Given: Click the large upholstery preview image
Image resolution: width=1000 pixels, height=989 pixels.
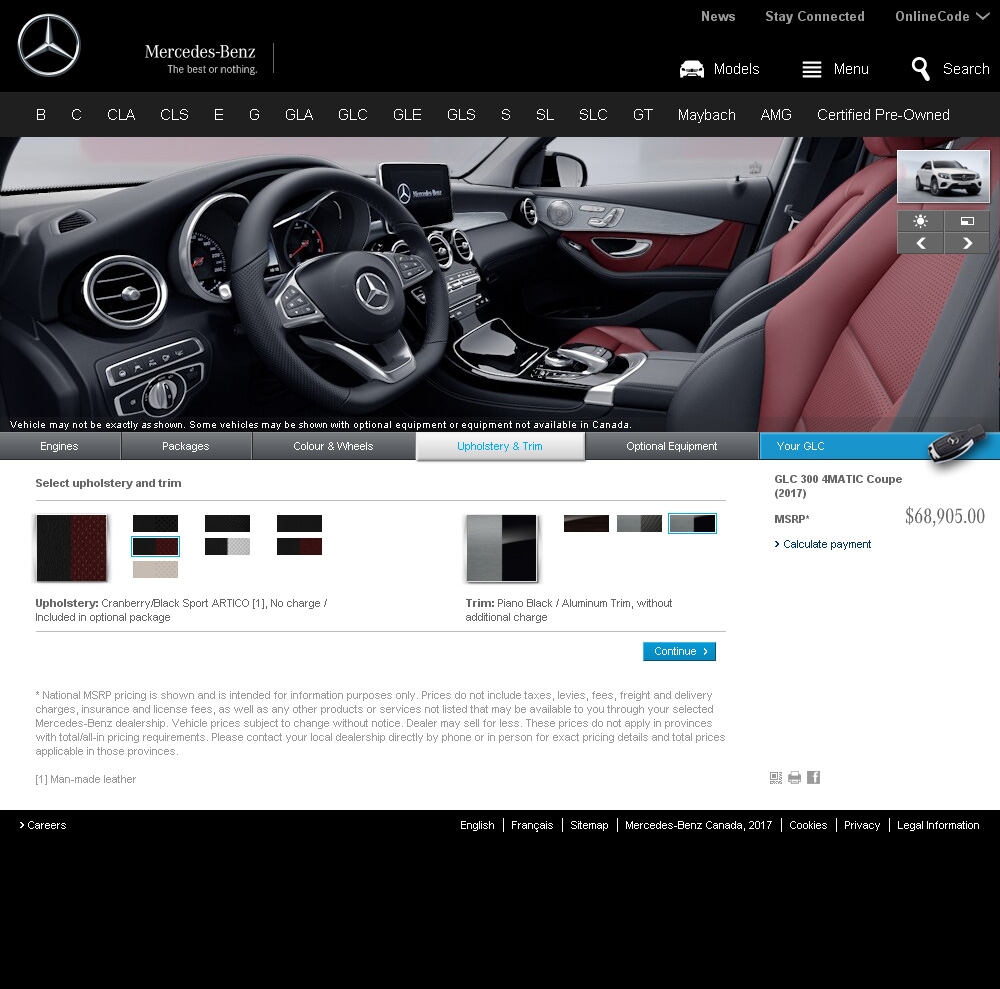Looking at the screenshot, I should (71, 548).
